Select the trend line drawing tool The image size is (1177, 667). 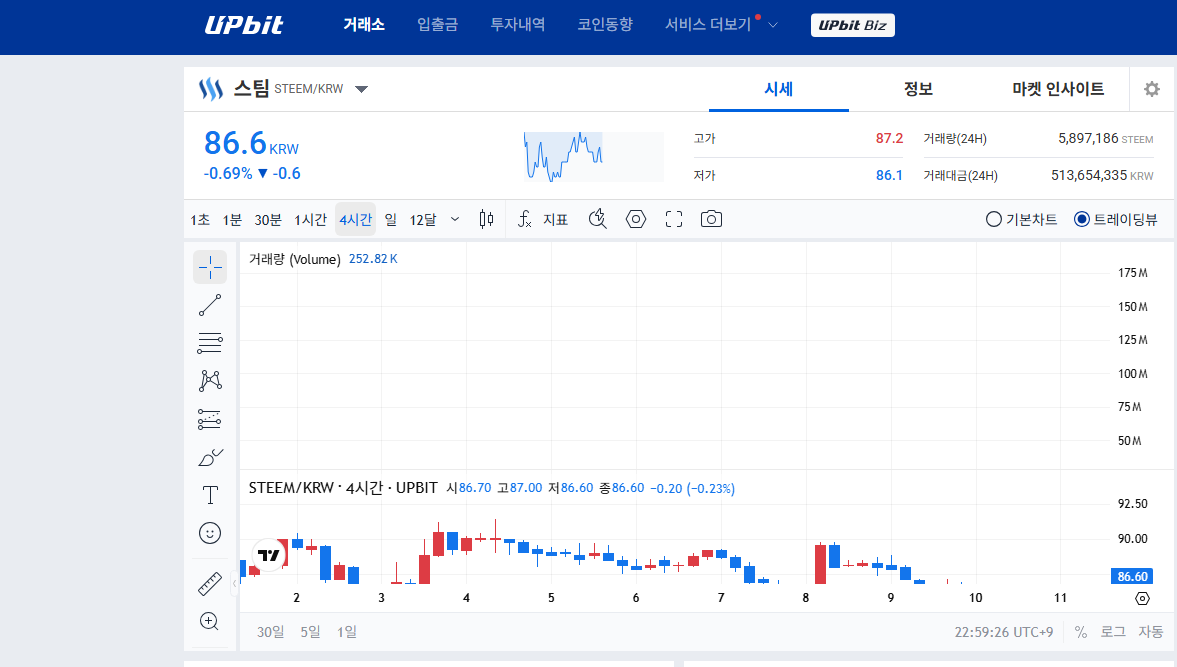(210, 305)
